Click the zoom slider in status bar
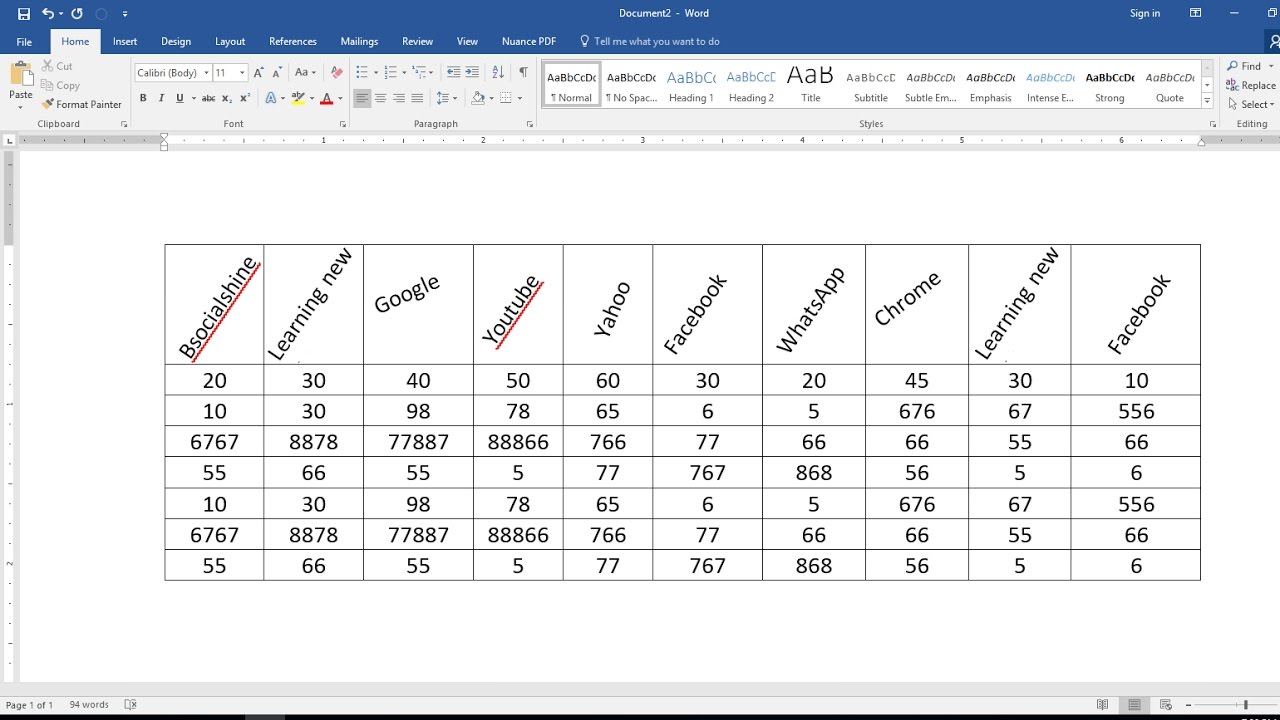This screenshot has height=720, width=1280. coord(1246,705)
